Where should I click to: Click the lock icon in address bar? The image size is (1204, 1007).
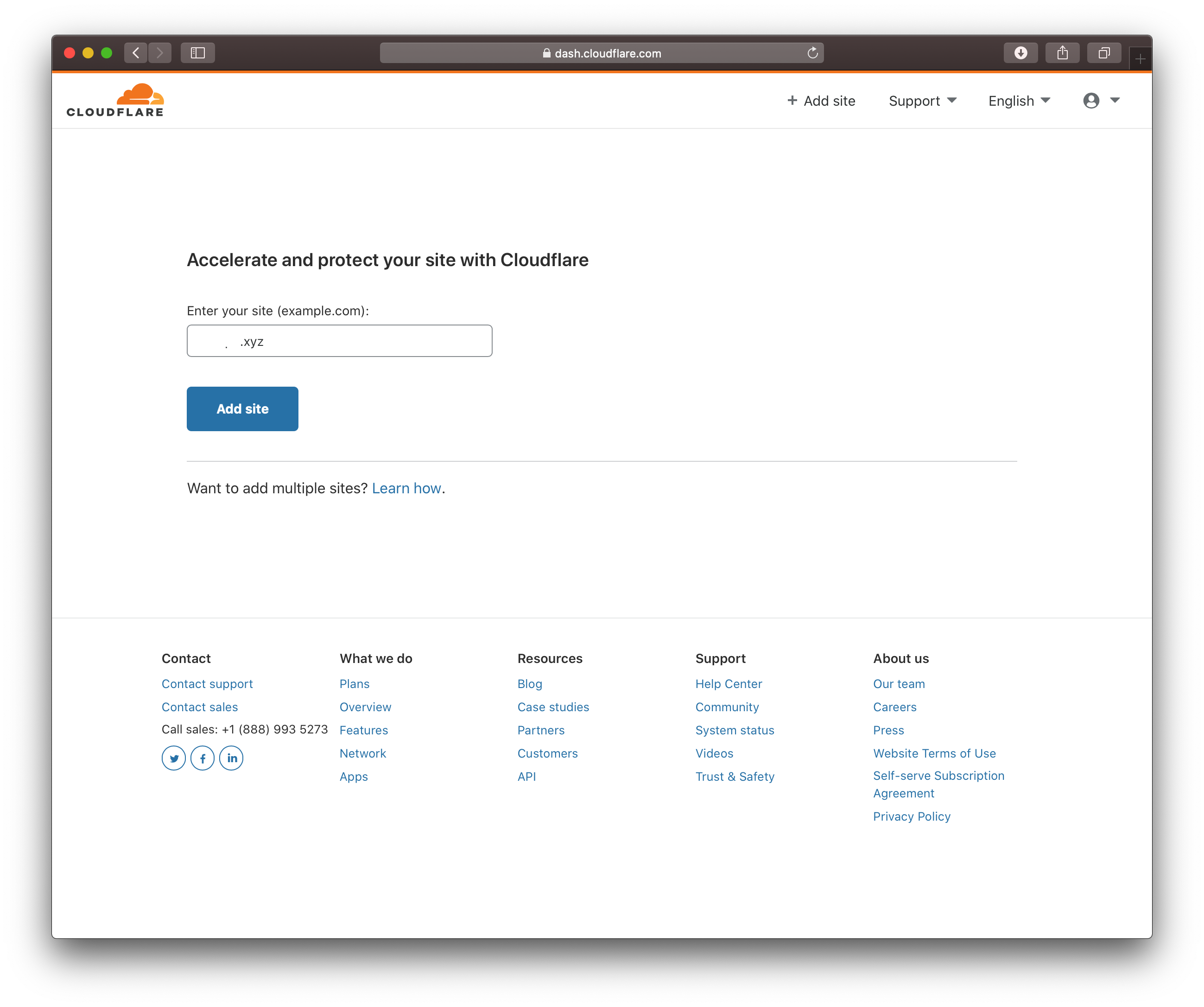(x=546, y=53)
